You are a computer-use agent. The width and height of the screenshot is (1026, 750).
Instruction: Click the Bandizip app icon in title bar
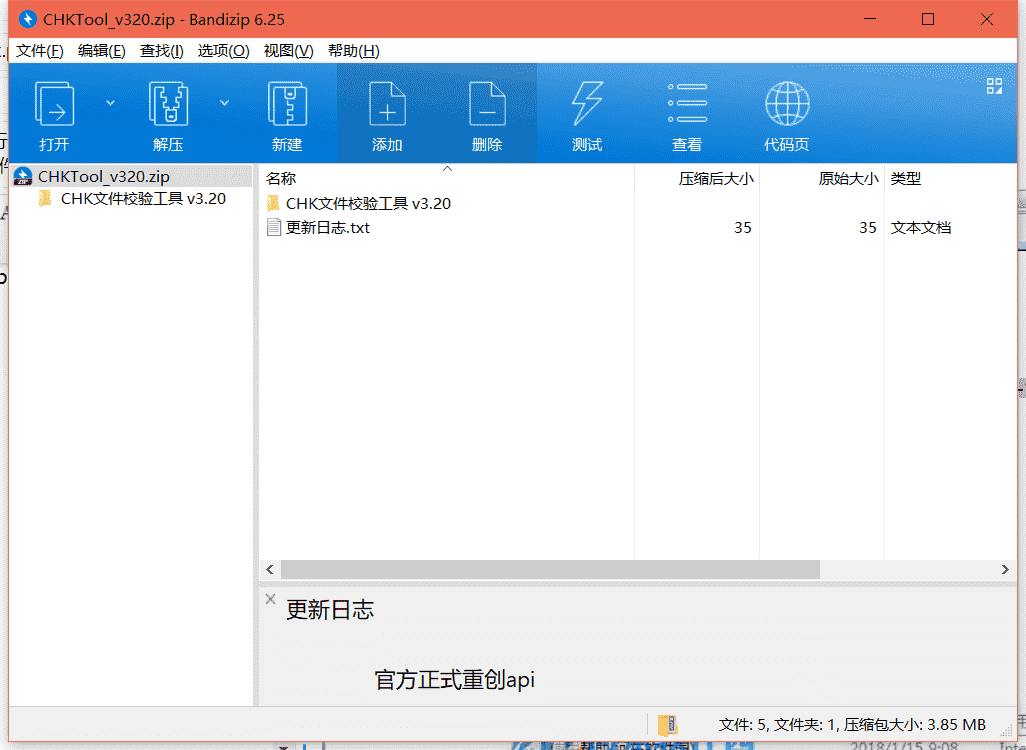coord(27,19)
